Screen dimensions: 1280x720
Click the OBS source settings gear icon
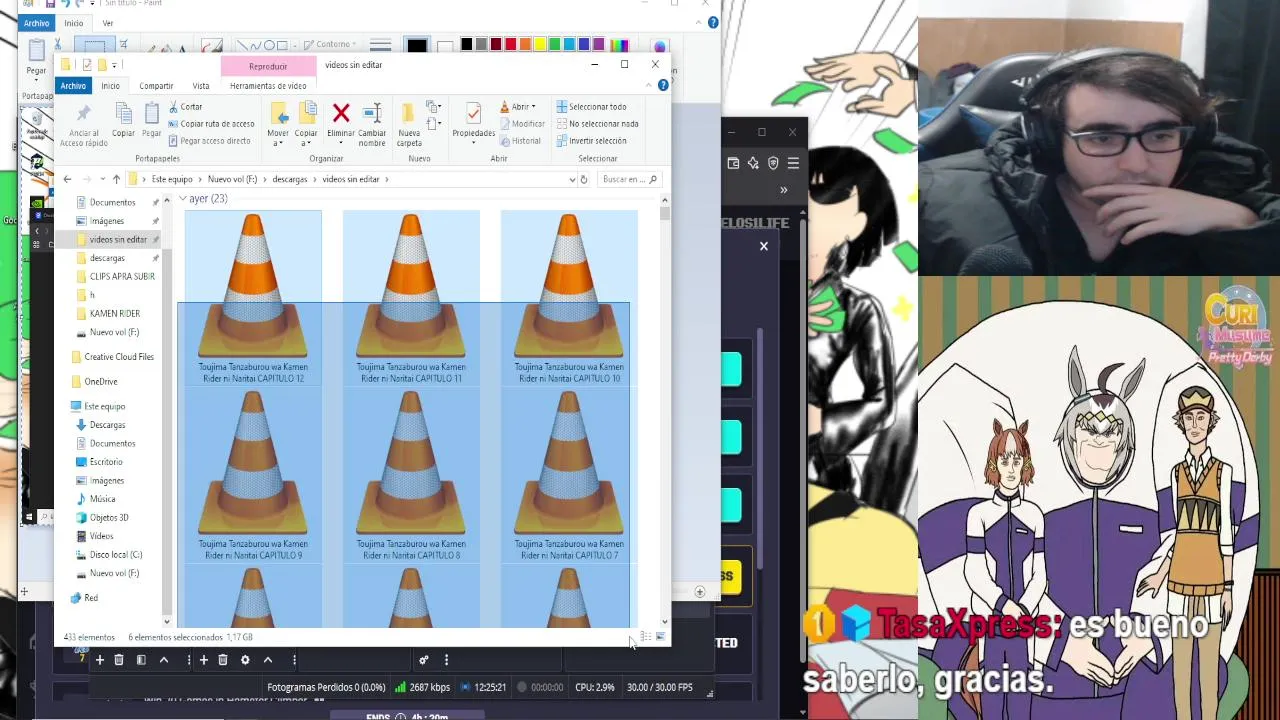click(x=245, y=660)
